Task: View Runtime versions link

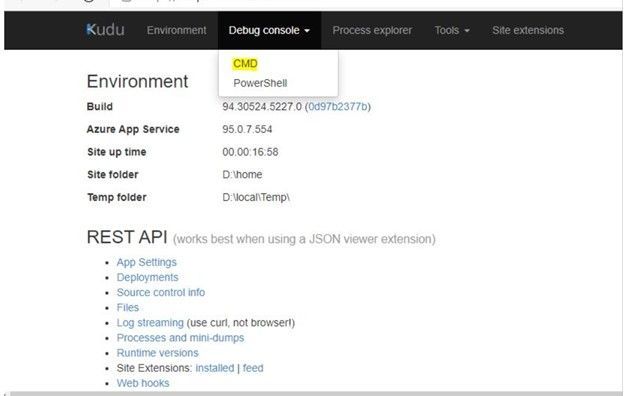Action: click(157, 353)
